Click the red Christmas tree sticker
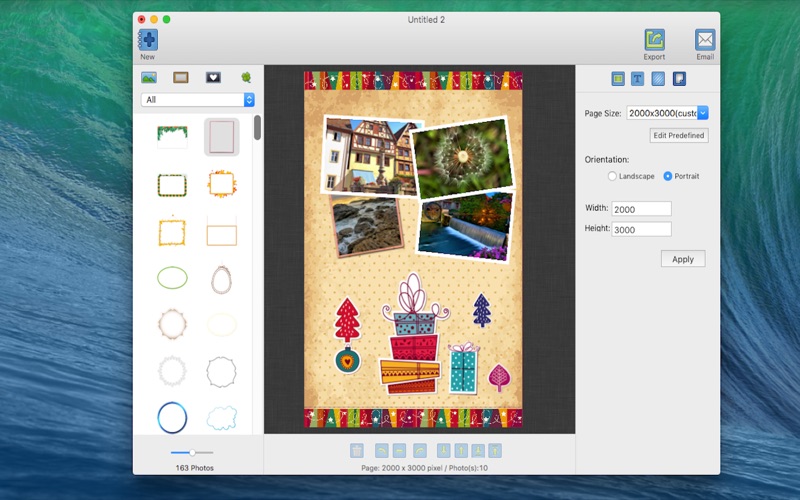Viewport: 800px width, 500px height. (x=347, y=319)
